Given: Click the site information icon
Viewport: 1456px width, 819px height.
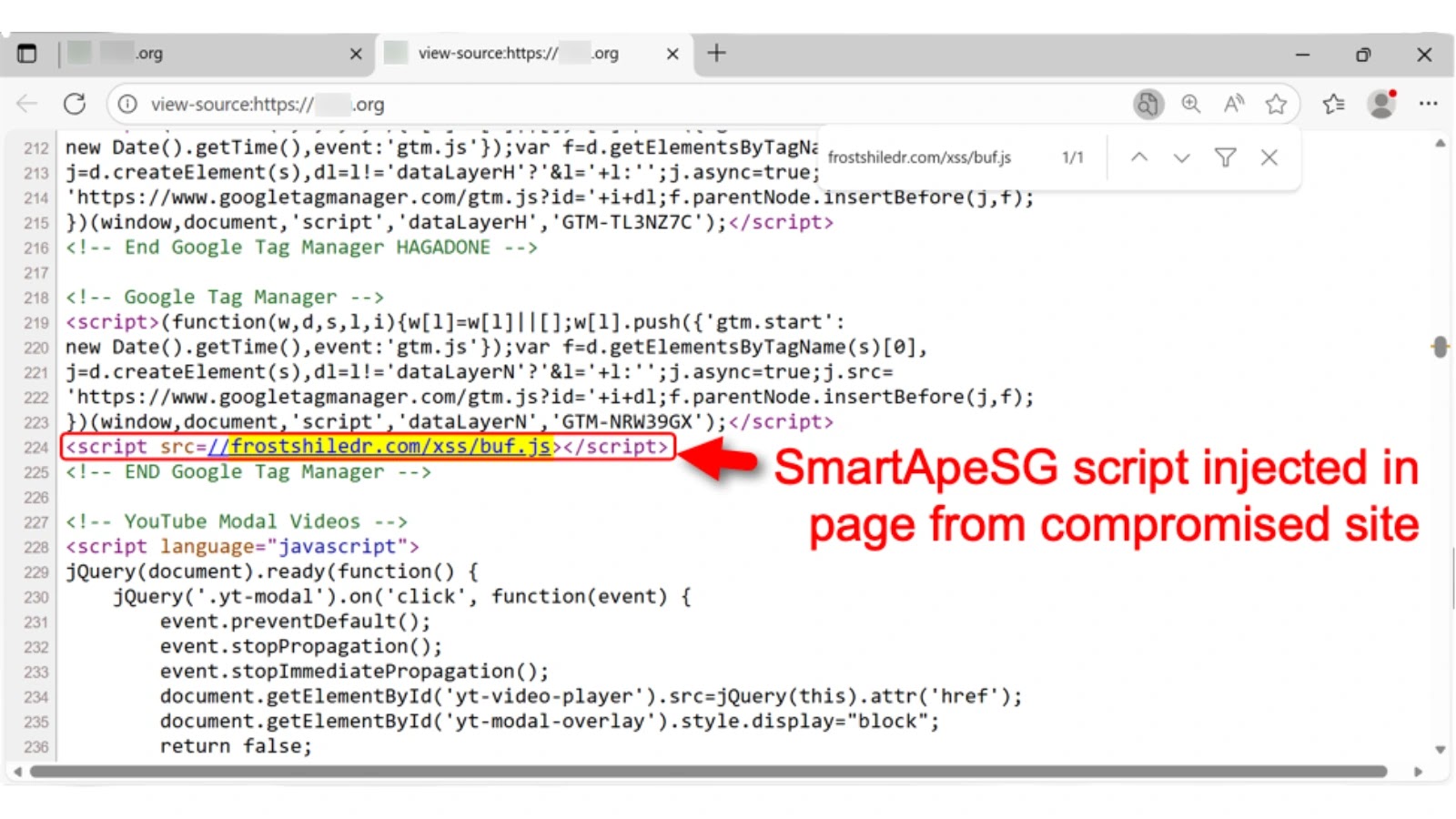Looking at the screenshot, I should click(x=128, y=105).
